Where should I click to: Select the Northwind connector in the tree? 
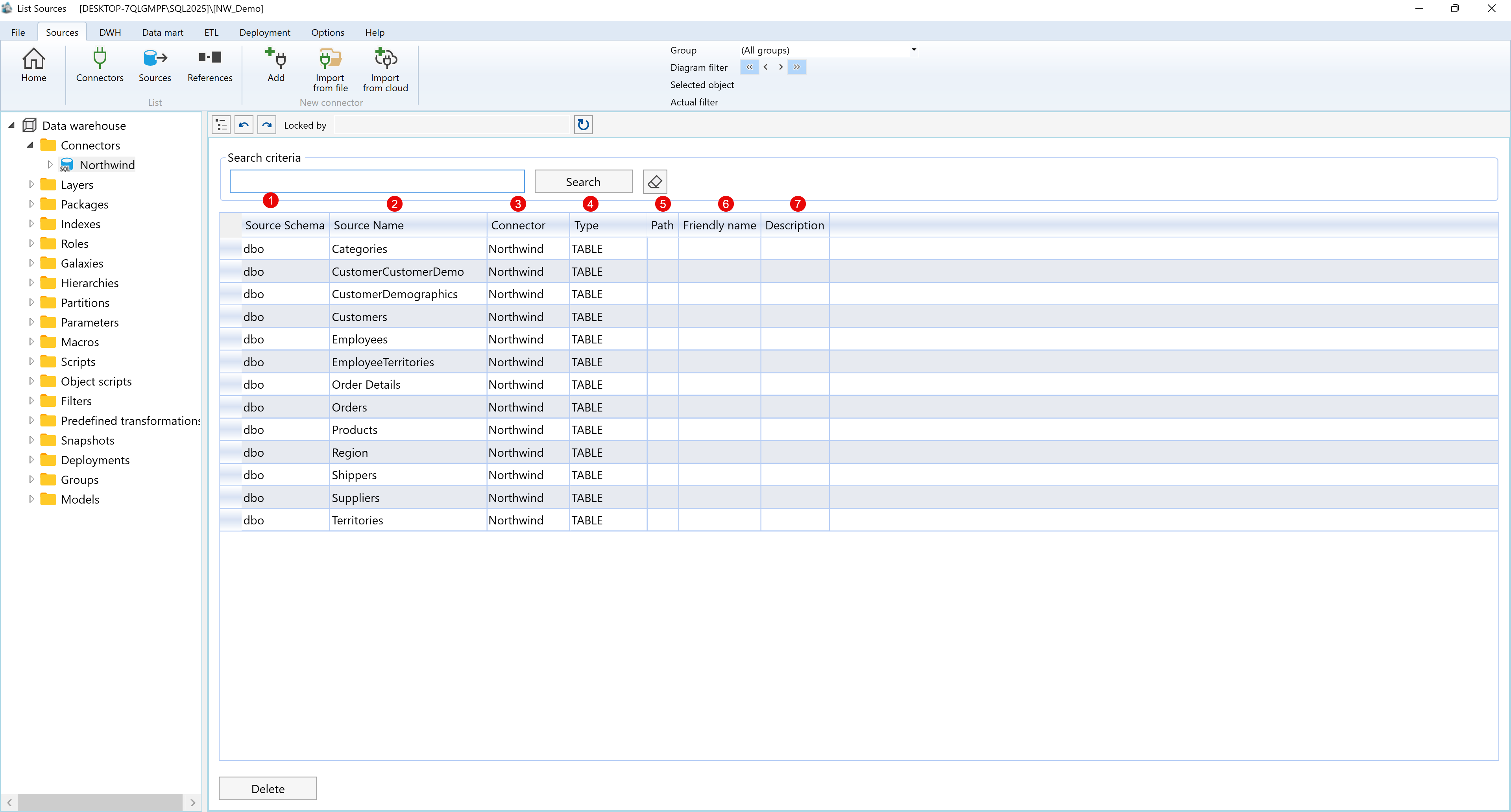(x=108, y=165)
